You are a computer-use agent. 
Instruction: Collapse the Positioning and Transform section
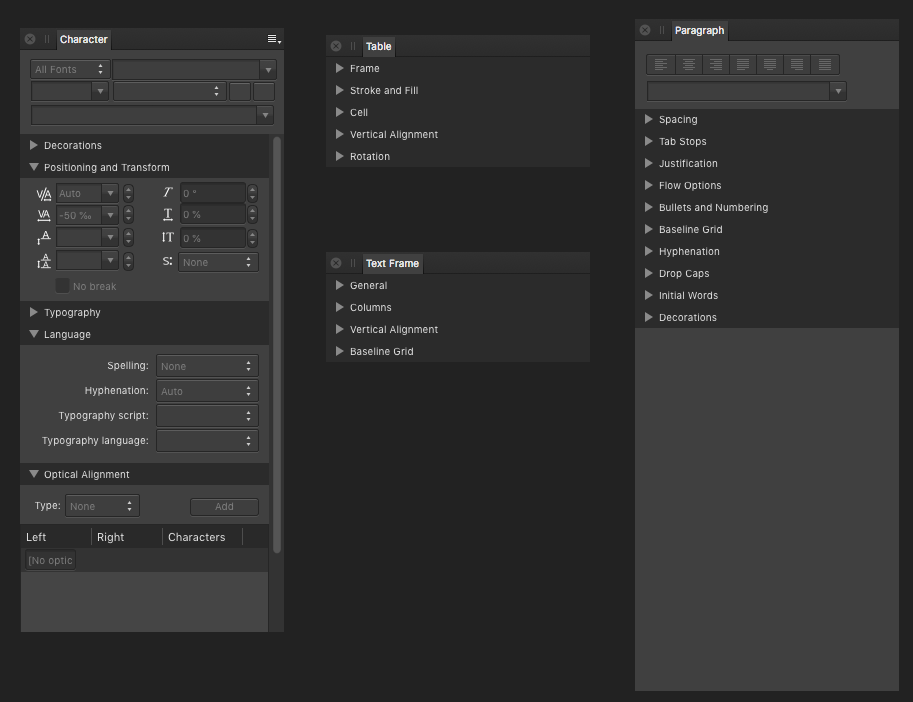tap(34, 167)
